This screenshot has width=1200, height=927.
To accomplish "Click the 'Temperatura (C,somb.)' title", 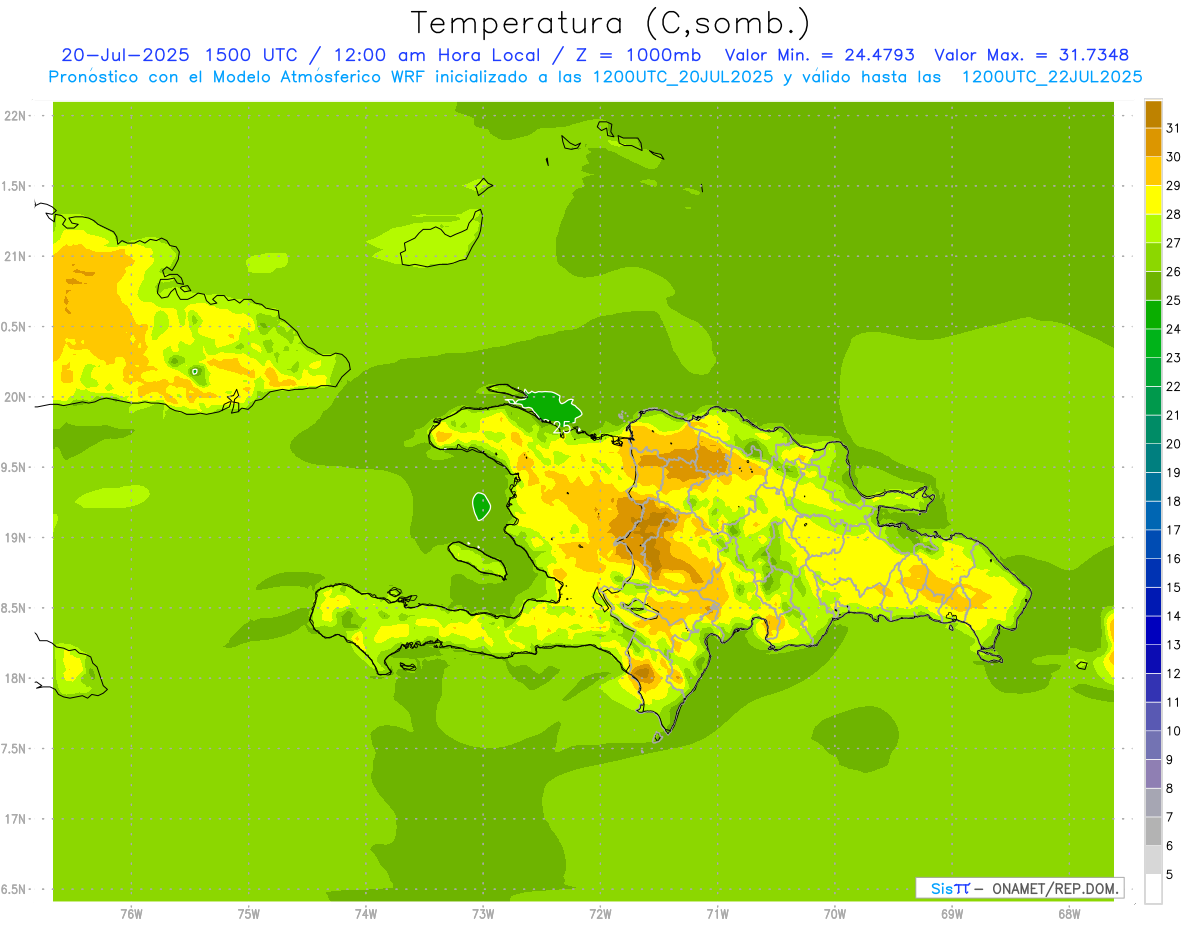I will (610, 23).
